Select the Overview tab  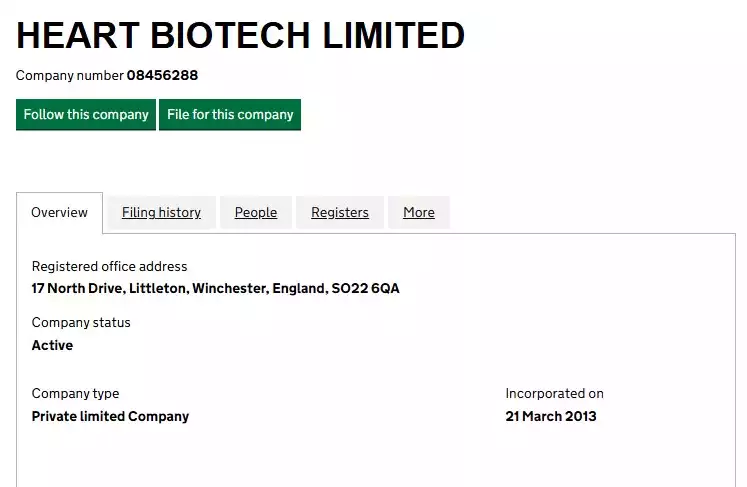[x=59, y=212]
